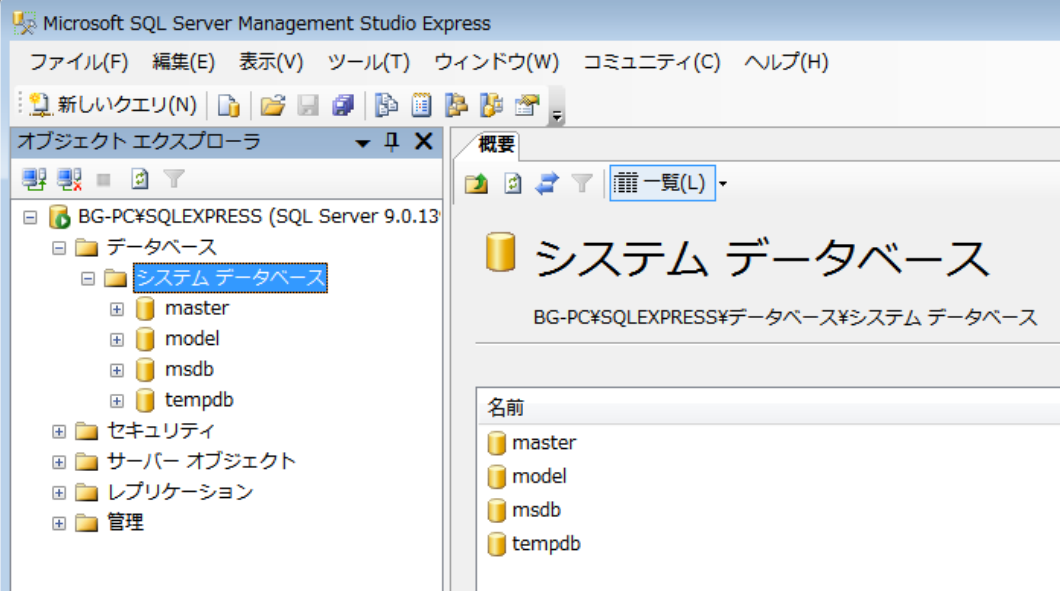The height and width of the screenshot is (591, 1060).
Task: Click the Up folder icon in Summary toolbar
Action: (476, 183)
